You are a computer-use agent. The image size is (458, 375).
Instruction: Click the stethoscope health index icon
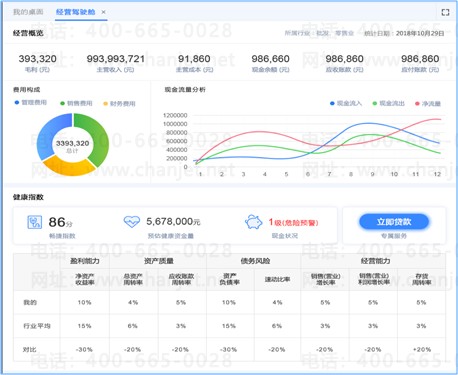[34, 222]
